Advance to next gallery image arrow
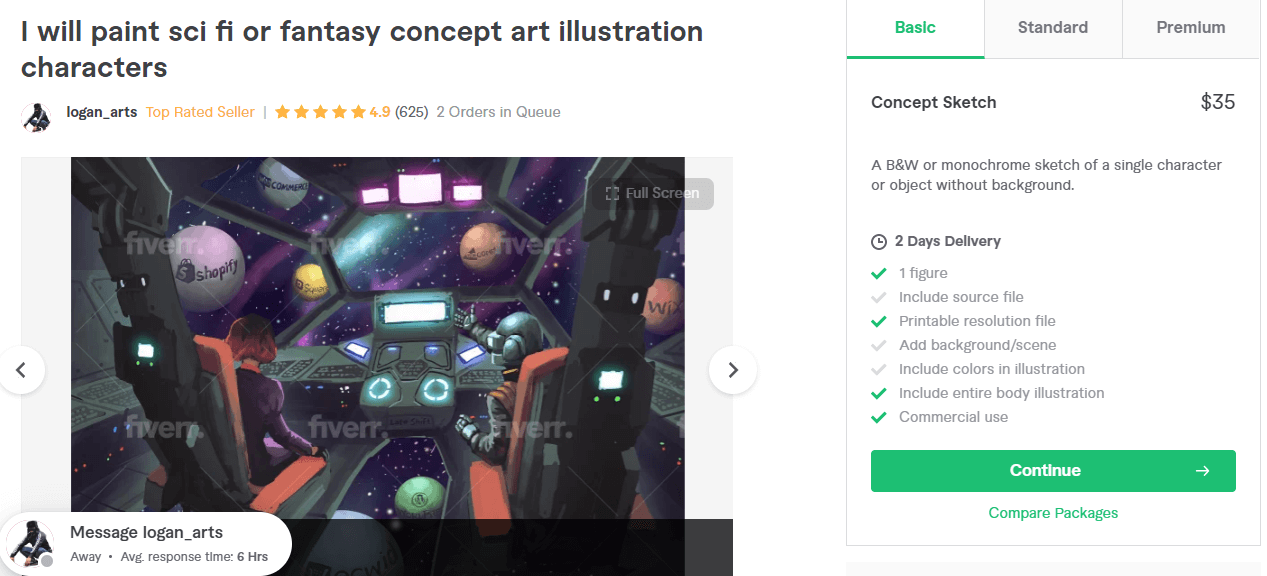Image resolution: width=1267 pixels, height=576 pixels. (733, 370)
